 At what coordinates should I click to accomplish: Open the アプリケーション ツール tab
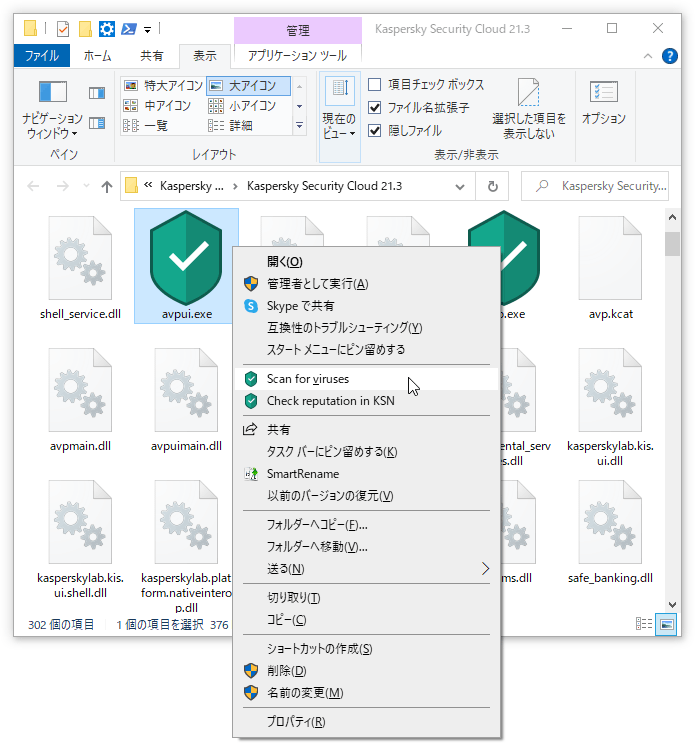[x=297, y=55]
